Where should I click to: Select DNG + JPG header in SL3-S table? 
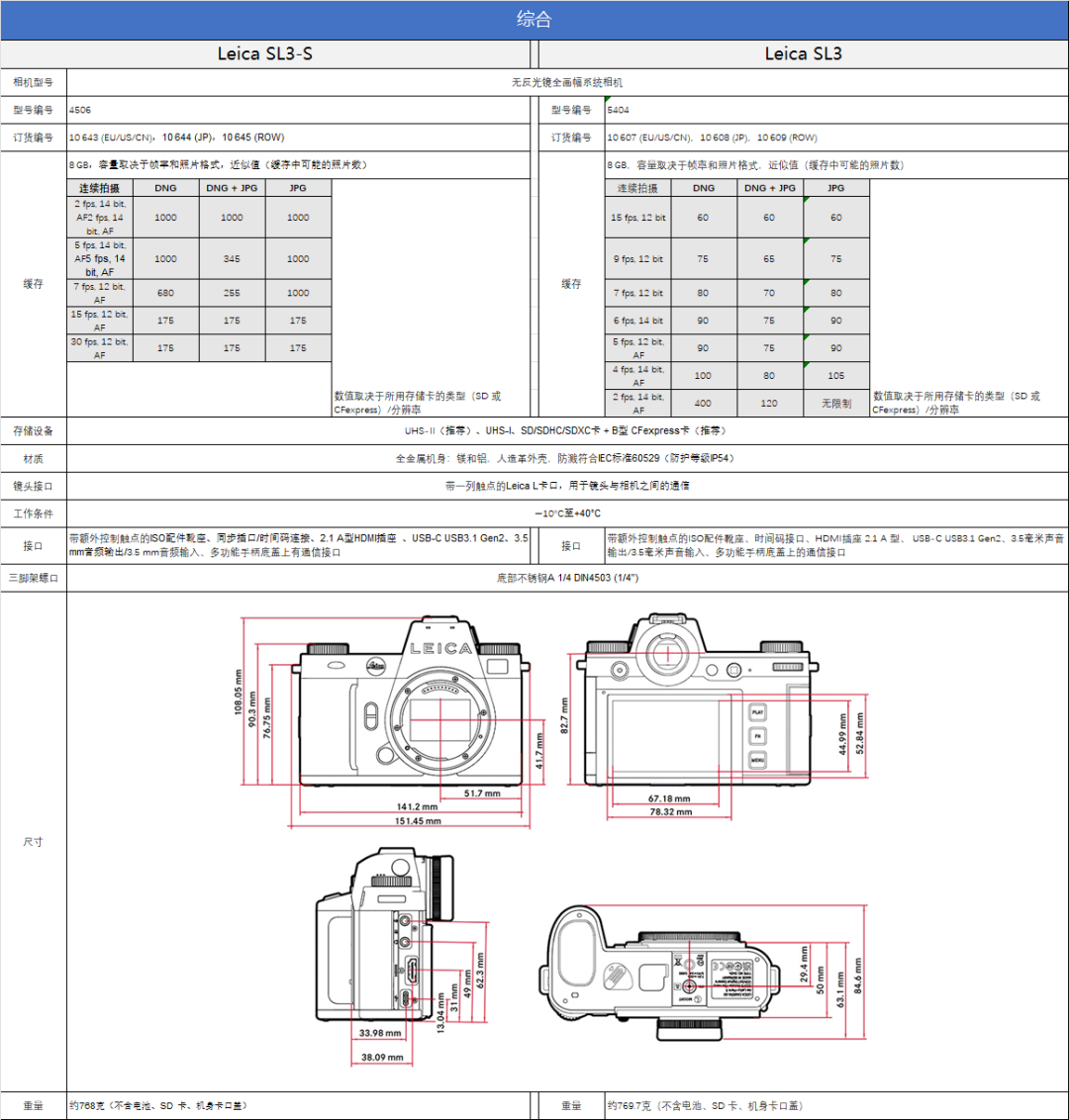click(232, 188)
